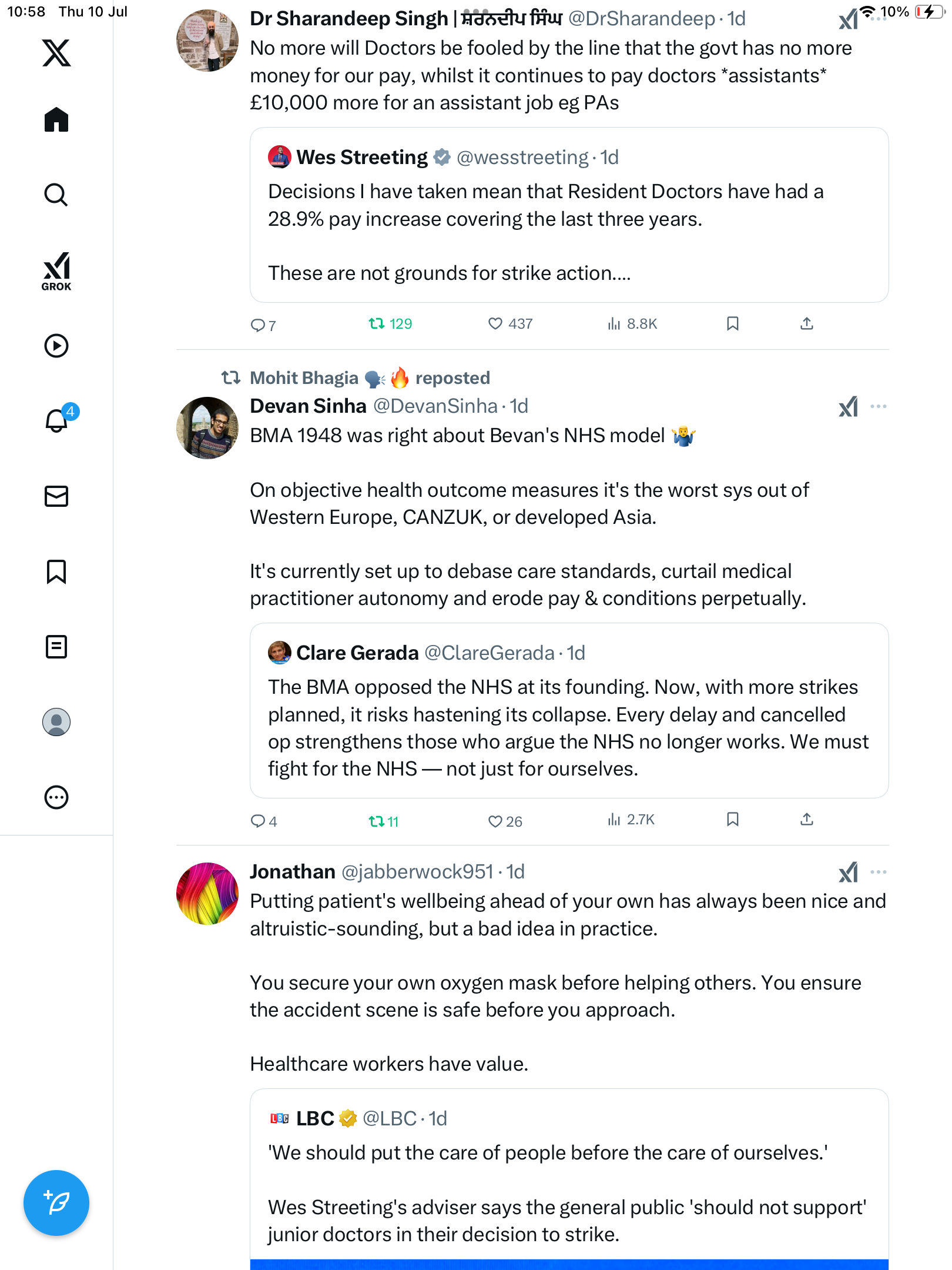The image size is (952, 1270).
Task: Open more options on Jonathan's post
Action: [x=879, y=872]
